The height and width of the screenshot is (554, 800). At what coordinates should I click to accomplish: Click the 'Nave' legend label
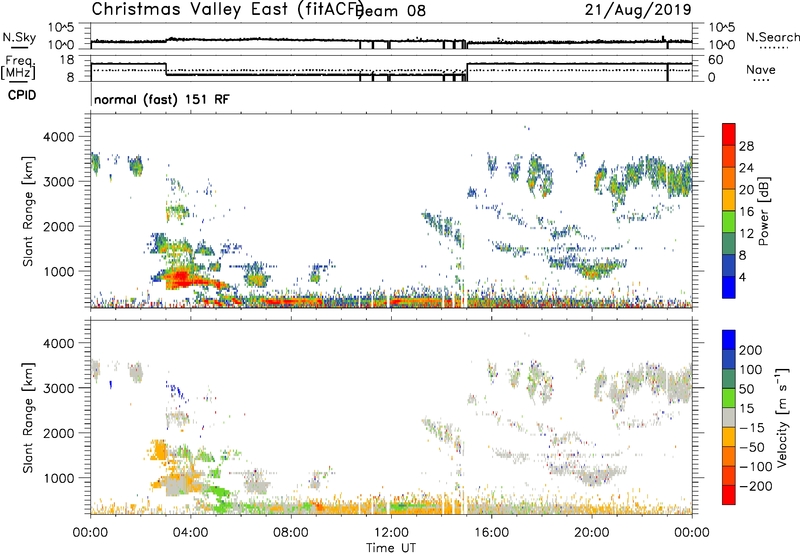pyautogui.click(x=761, y=70)
